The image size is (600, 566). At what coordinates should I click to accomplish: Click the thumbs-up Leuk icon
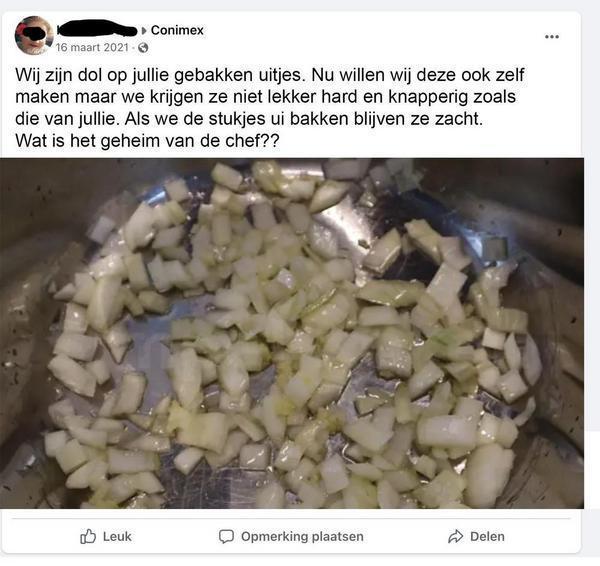coord(88,536)
